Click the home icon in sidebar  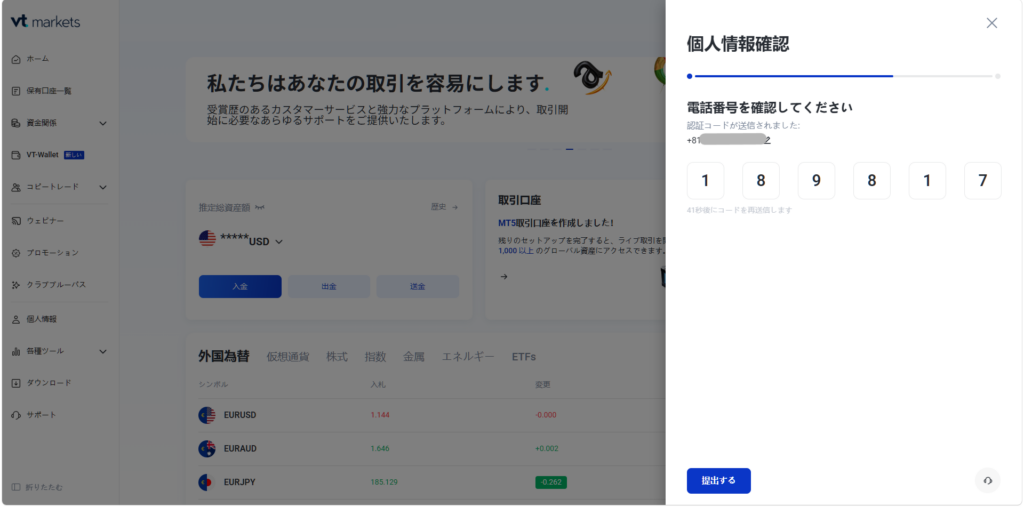click(16, 59)
